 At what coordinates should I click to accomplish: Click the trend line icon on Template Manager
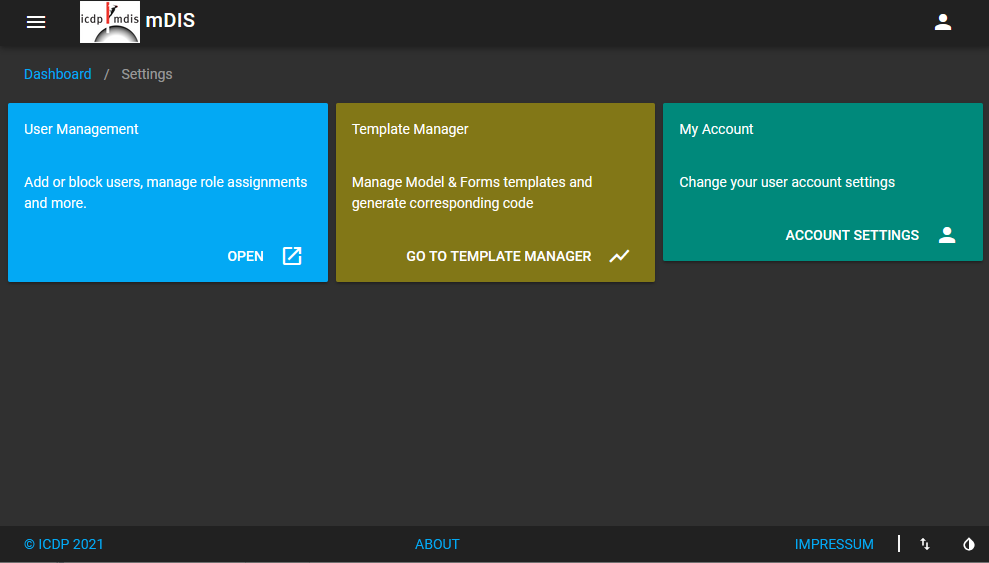619,256
